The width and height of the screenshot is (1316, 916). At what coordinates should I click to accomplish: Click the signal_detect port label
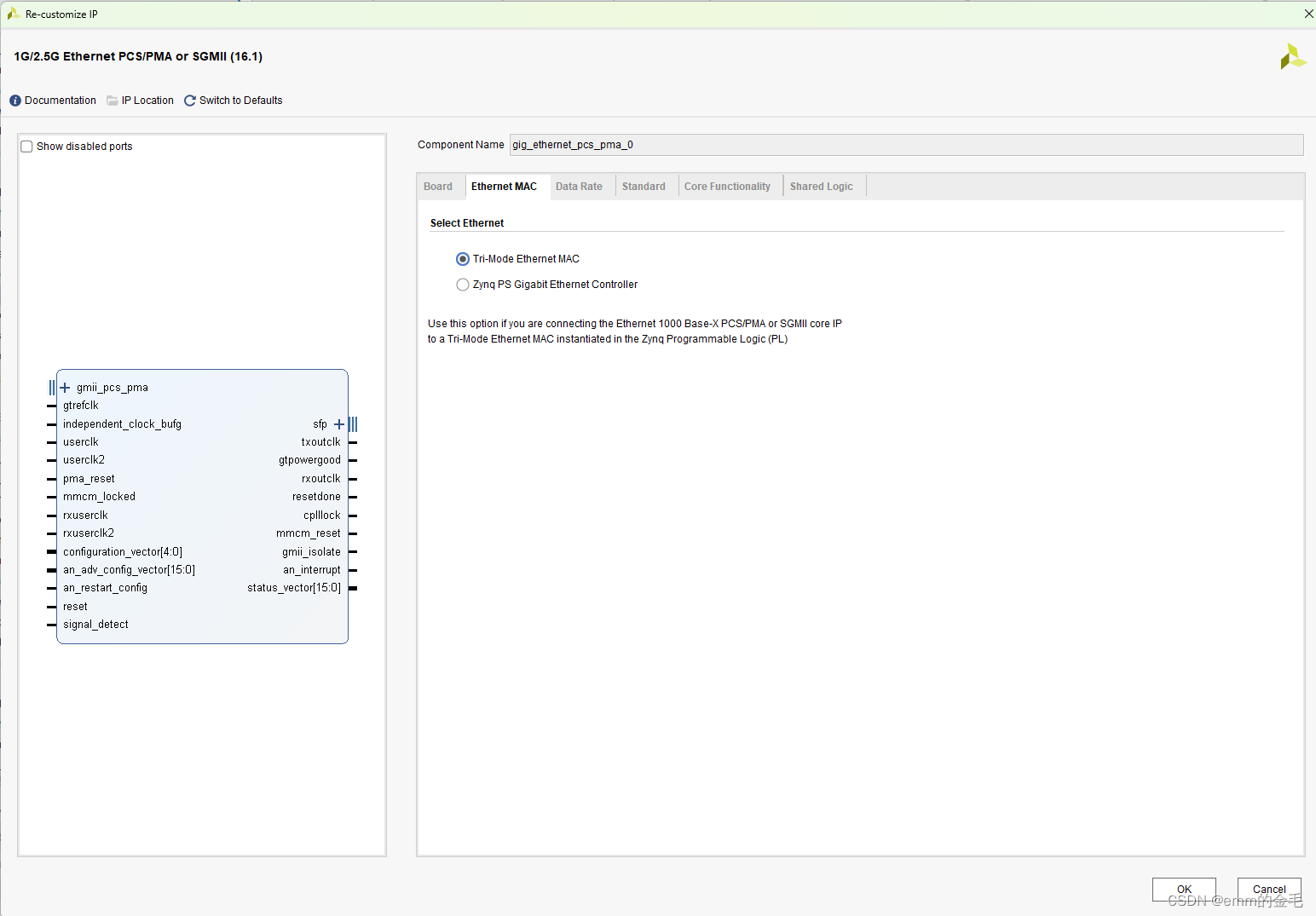95,625
